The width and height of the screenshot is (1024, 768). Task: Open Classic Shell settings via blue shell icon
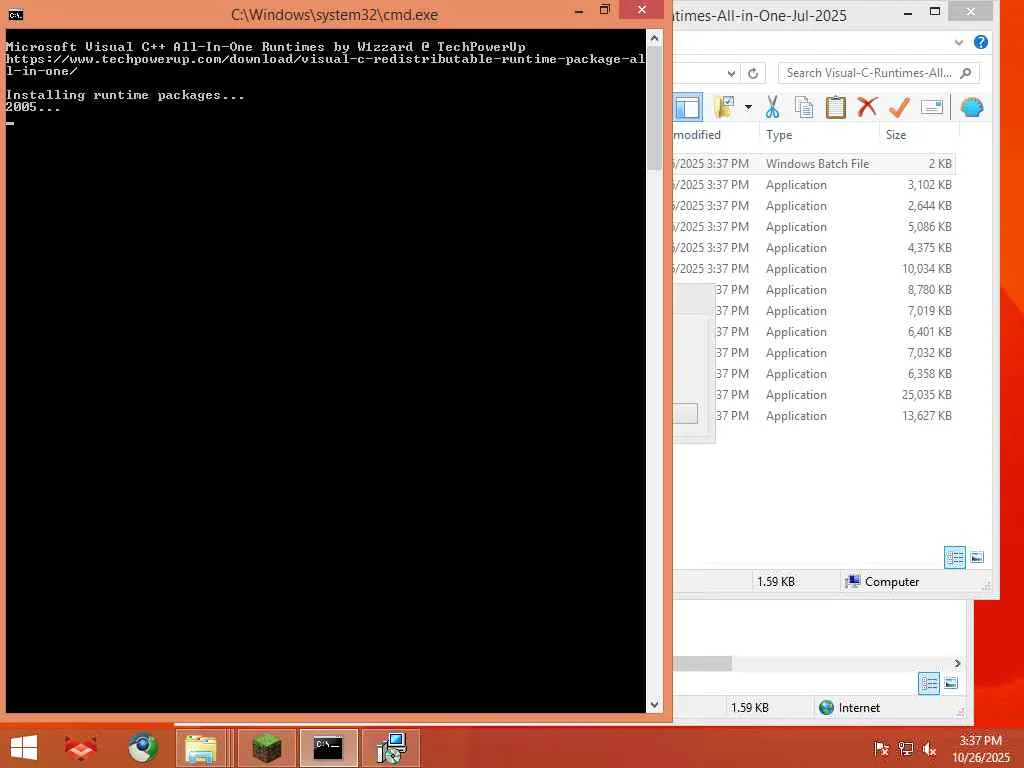coord(972,107)
